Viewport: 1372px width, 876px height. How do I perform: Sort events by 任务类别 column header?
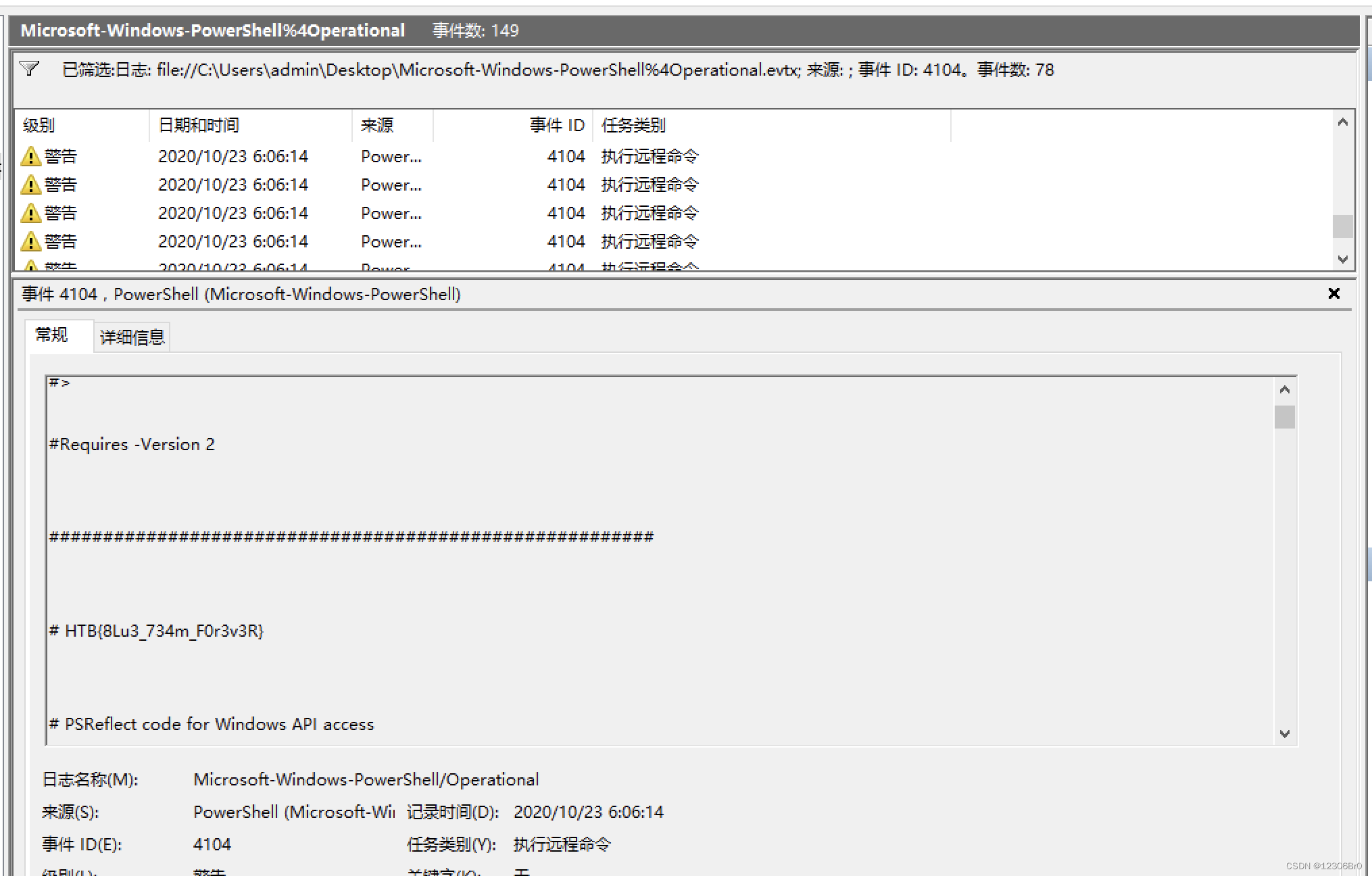tap(771, 125)
